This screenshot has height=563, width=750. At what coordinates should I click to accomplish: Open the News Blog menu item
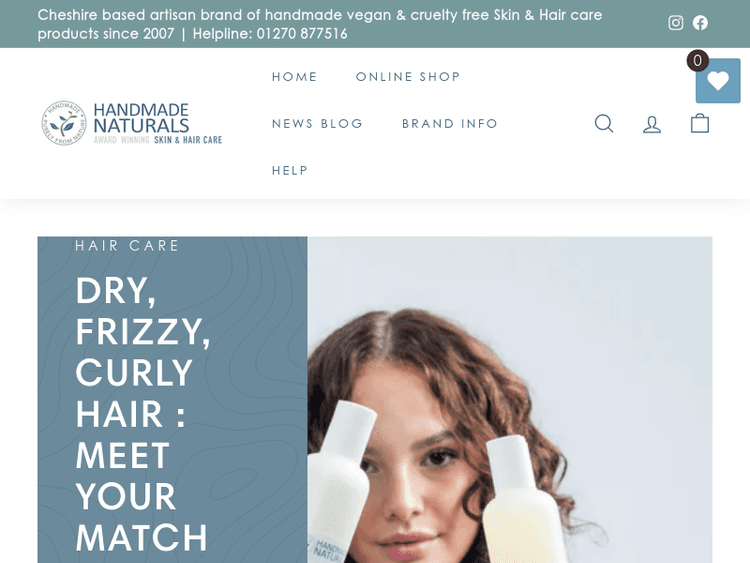[318, 123]
